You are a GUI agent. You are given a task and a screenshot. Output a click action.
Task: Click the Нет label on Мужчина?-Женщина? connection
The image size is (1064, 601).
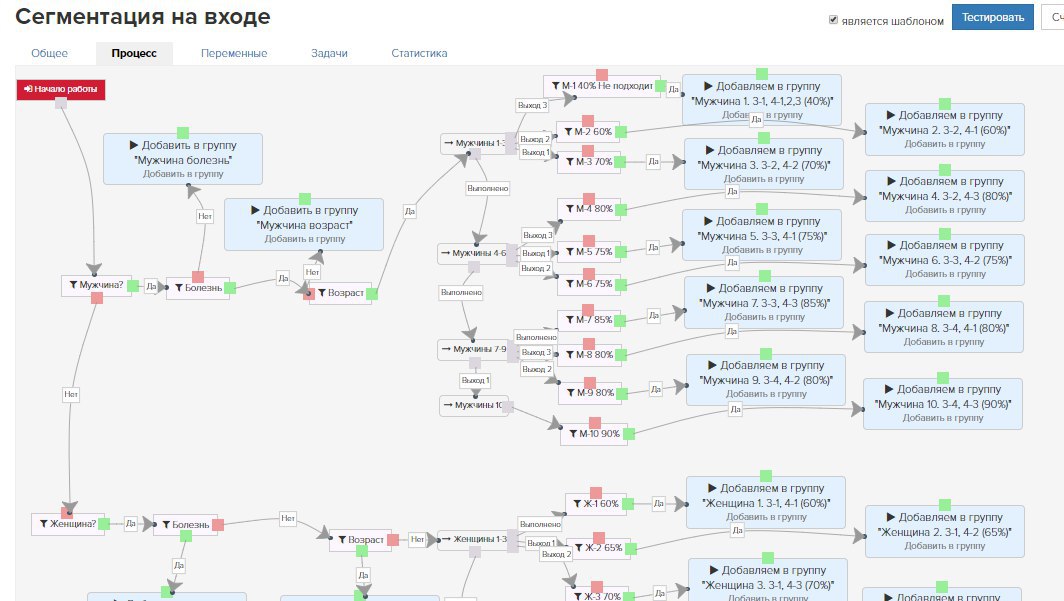(71, 394)
